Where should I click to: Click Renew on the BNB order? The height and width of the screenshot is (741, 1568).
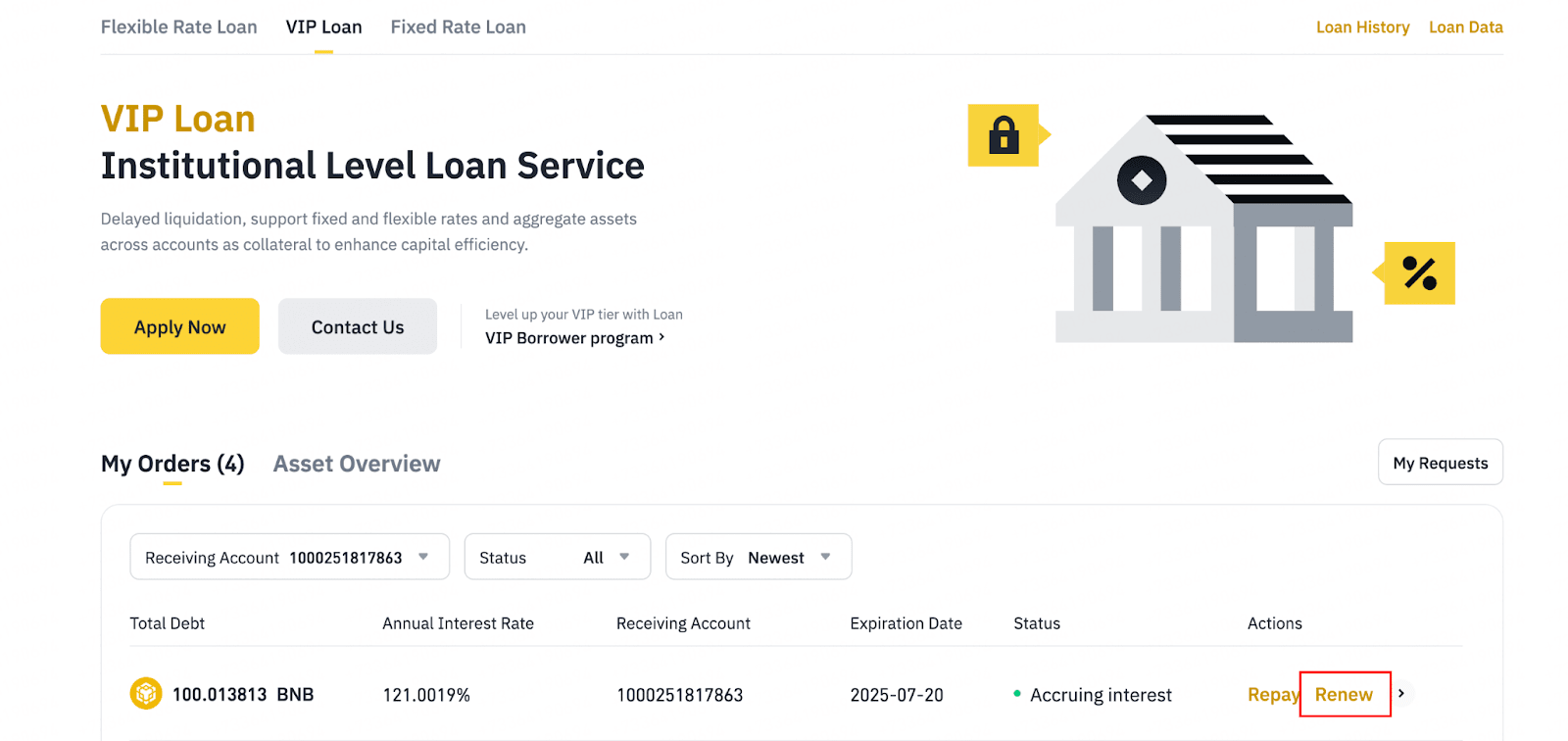[x=1344, y=695]
